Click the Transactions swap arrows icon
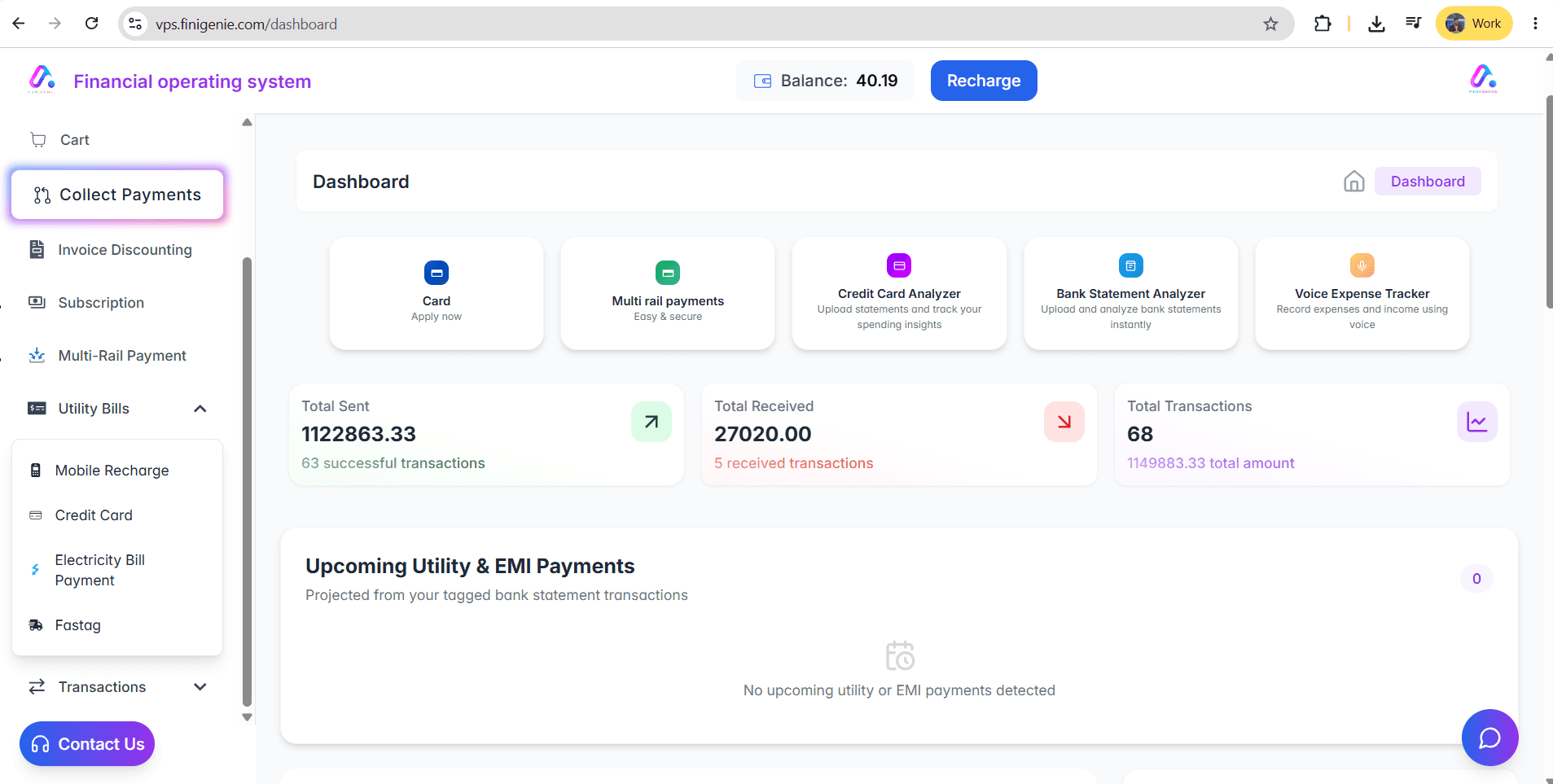The height and width of the screenshot is (784, 1553). pos(37,686)
